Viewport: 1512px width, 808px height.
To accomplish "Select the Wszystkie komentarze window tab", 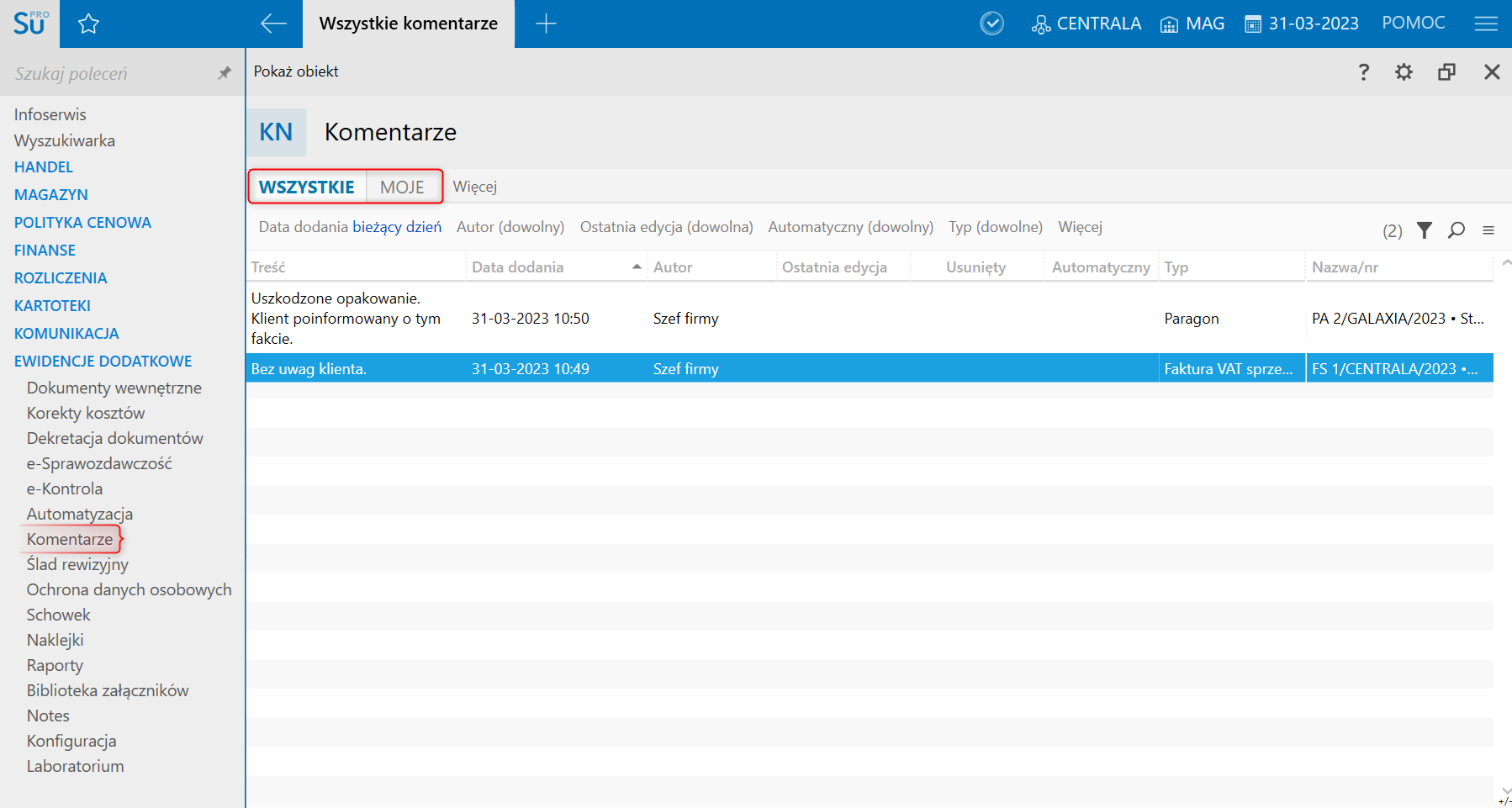I will pyautogui.click(x=409, y=24).
